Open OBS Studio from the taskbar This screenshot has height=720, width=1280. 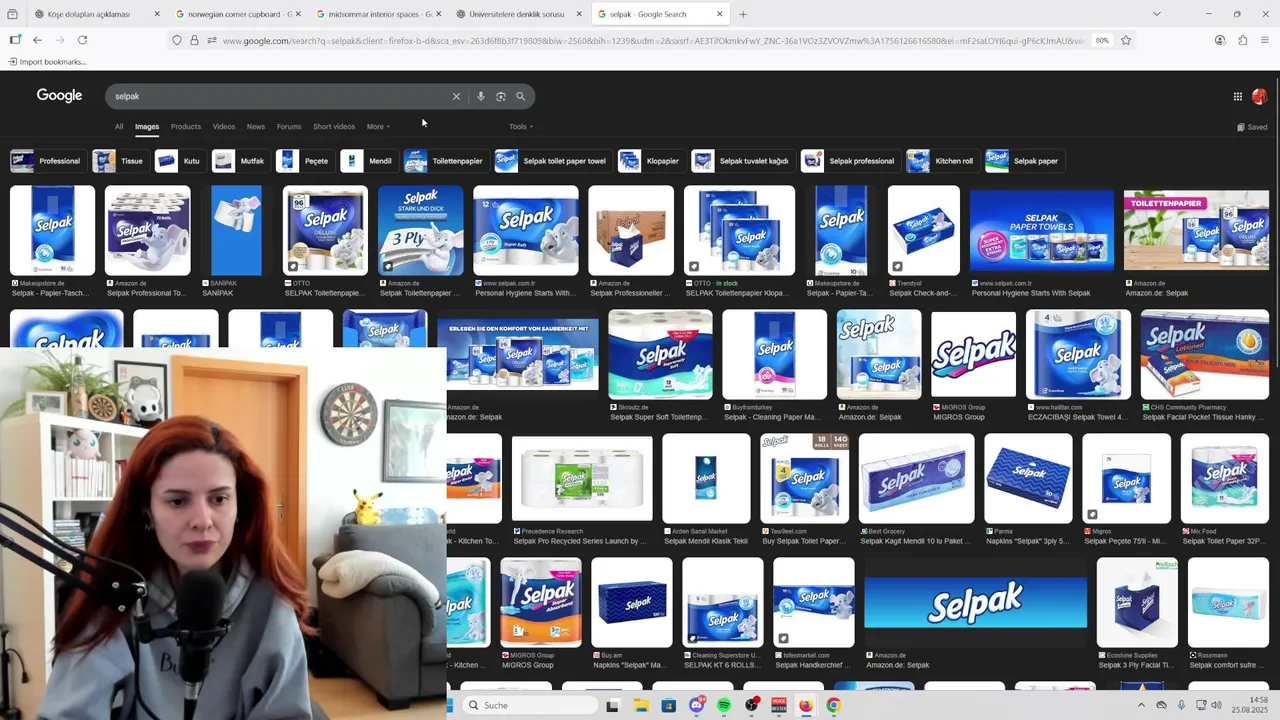click(752, 705)
